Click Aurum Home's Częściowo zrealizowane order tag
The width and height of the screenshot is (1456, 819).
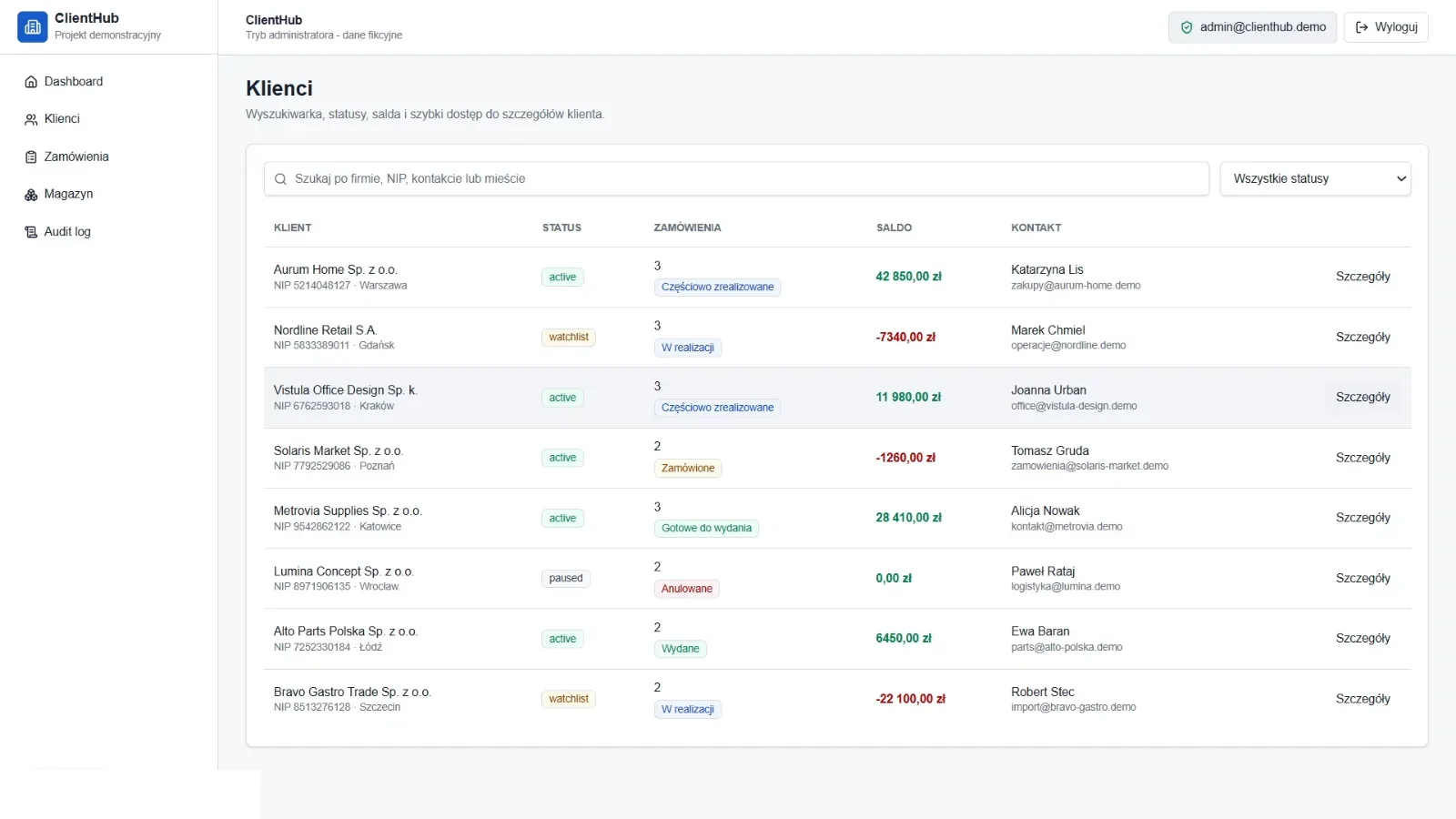[x=717, y=288]
